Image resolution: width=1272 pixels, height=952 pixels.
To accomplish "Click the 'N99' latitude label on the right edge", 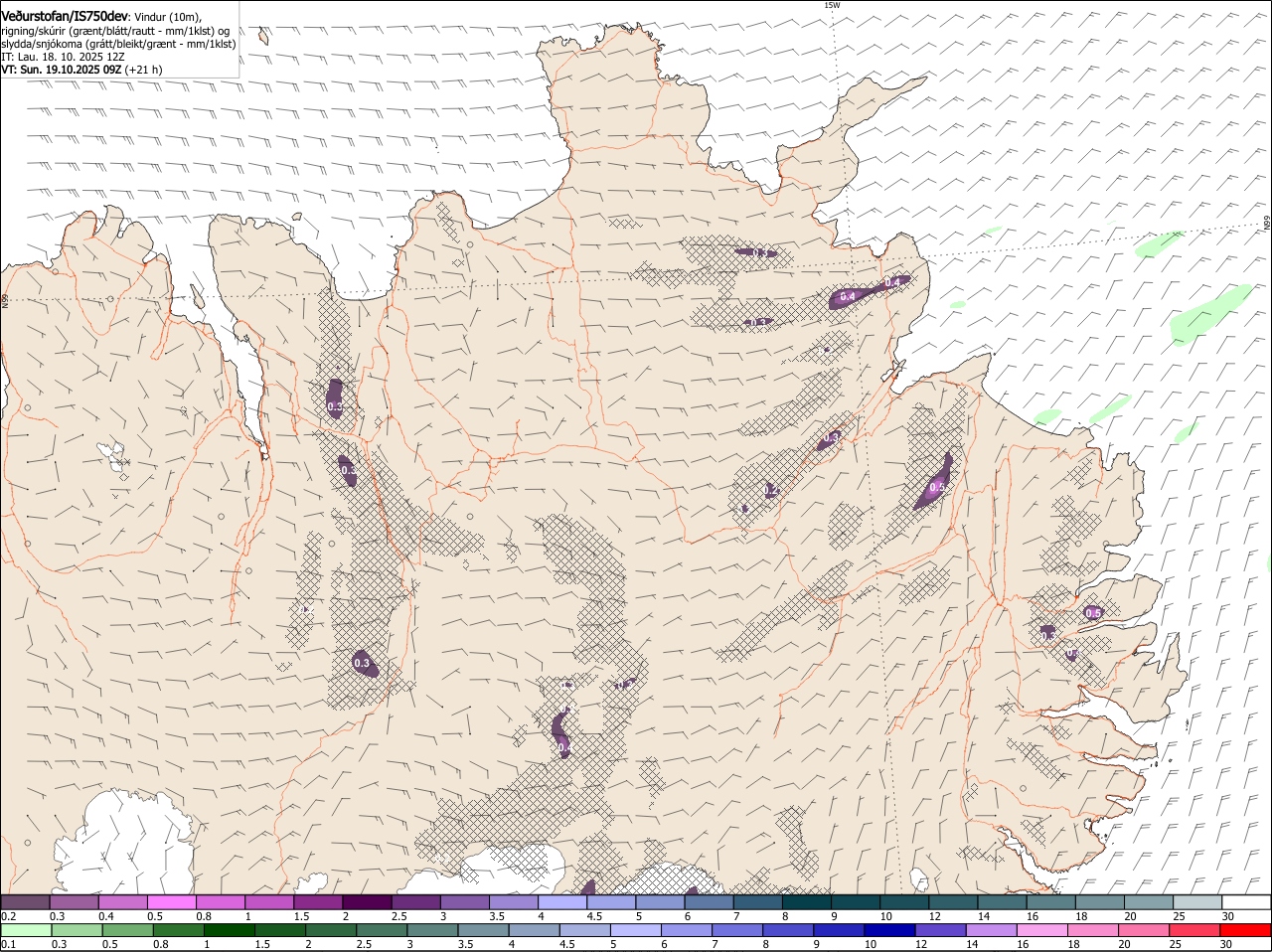I will 1267,224.
